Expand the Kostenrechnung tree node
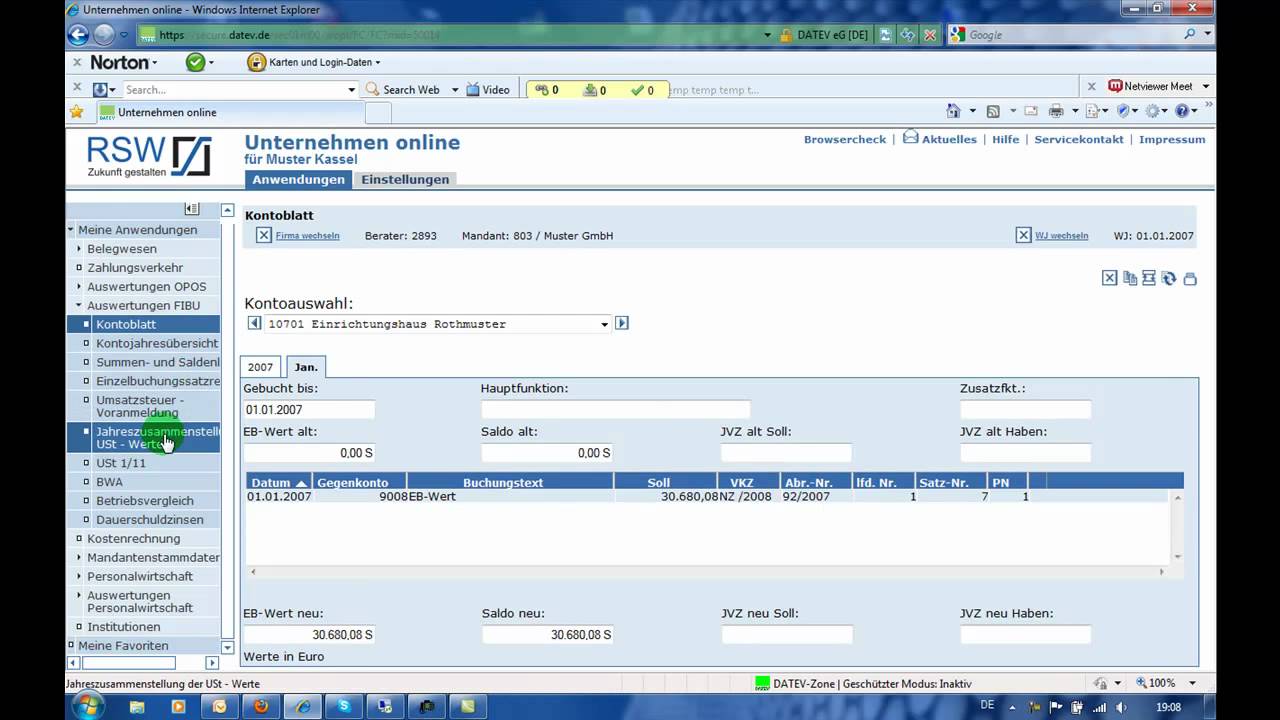 pyautogui.click(x=79, y=538)
